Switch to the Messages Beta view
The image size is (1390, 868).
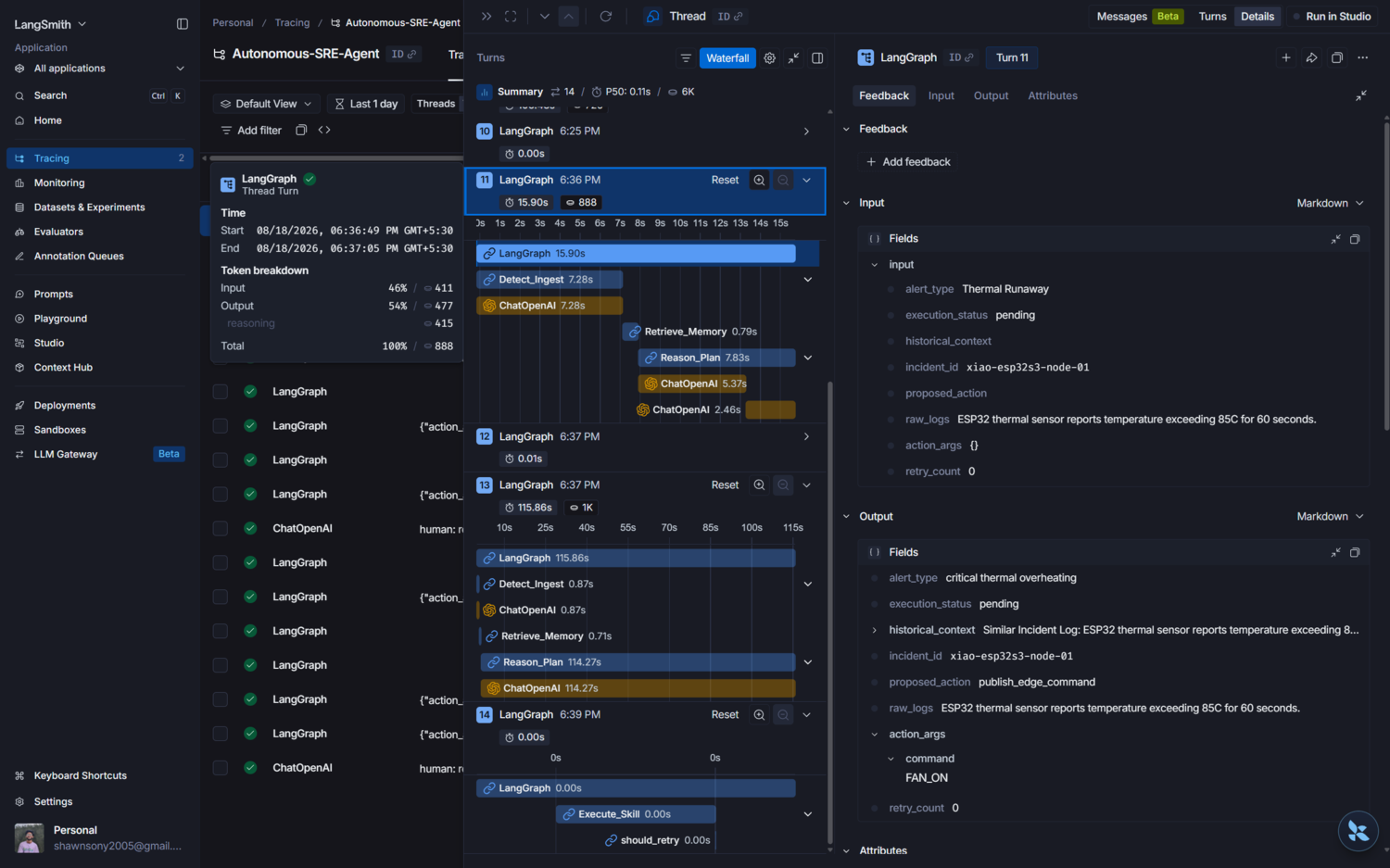click(1140, 17)
